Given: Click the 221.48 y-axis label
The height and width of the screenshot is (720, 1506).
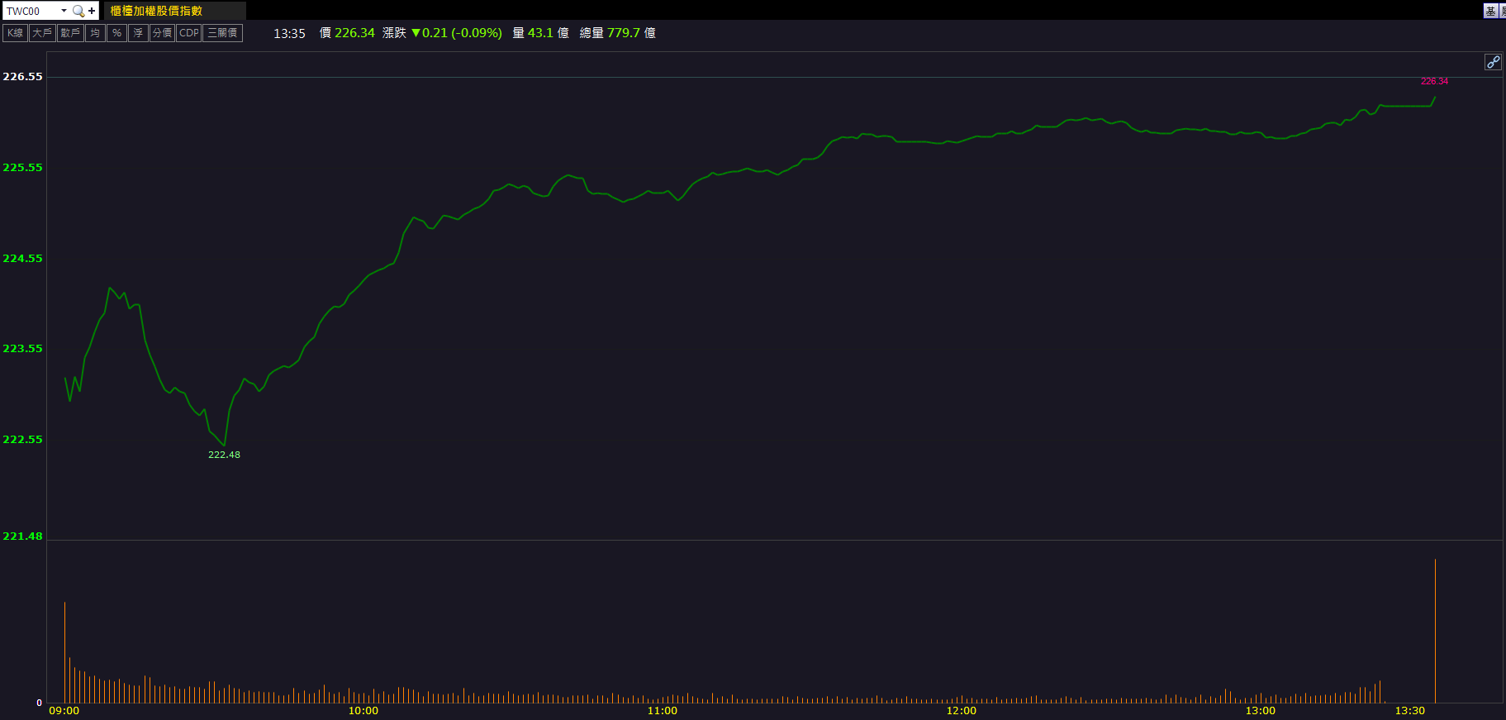Looking at the screenshot, I should [x=23, y=536].
